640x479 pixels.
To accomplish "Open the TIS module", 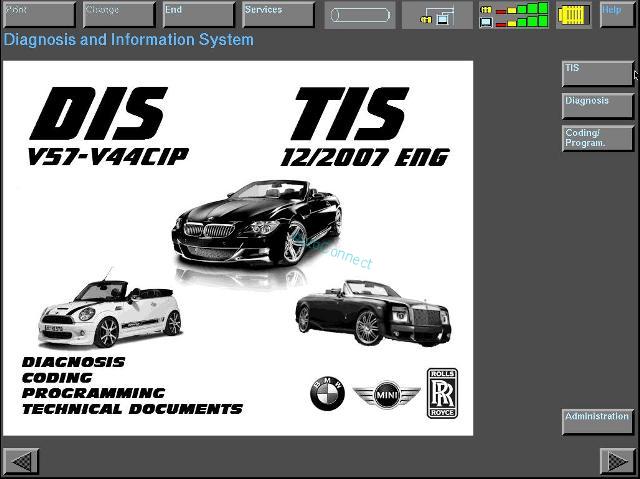I will 598,74.
